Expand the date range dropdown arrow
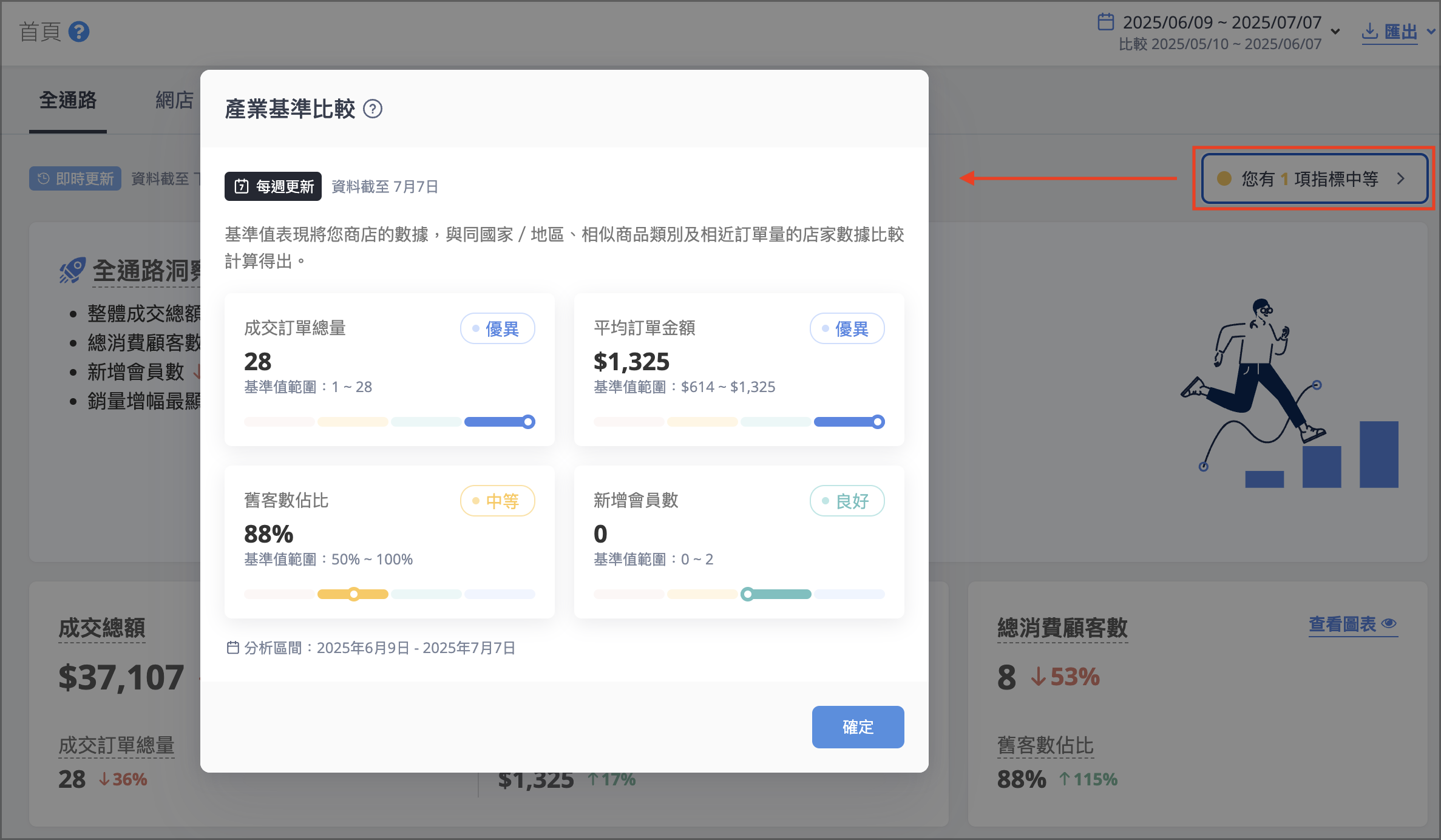The image size is (1441, 840). [x=1335, y=32]
